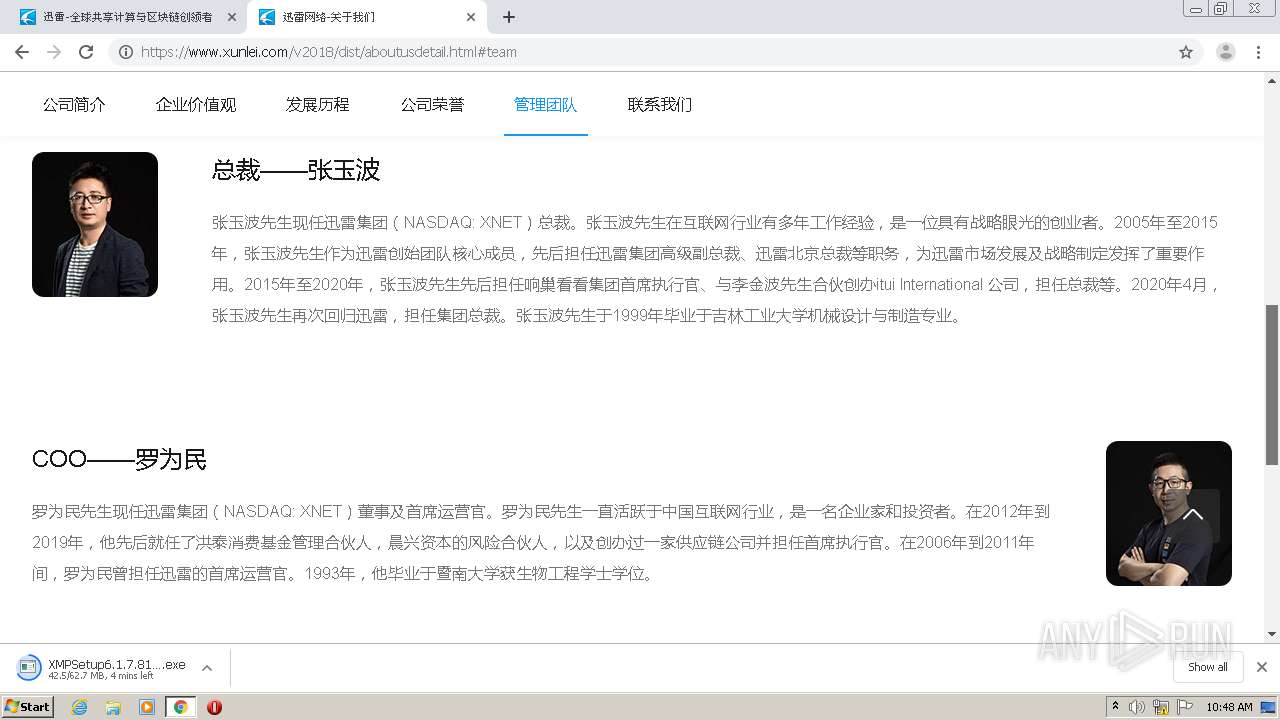
Task: Click the red security taskbar icon
Action: (214, 707)
